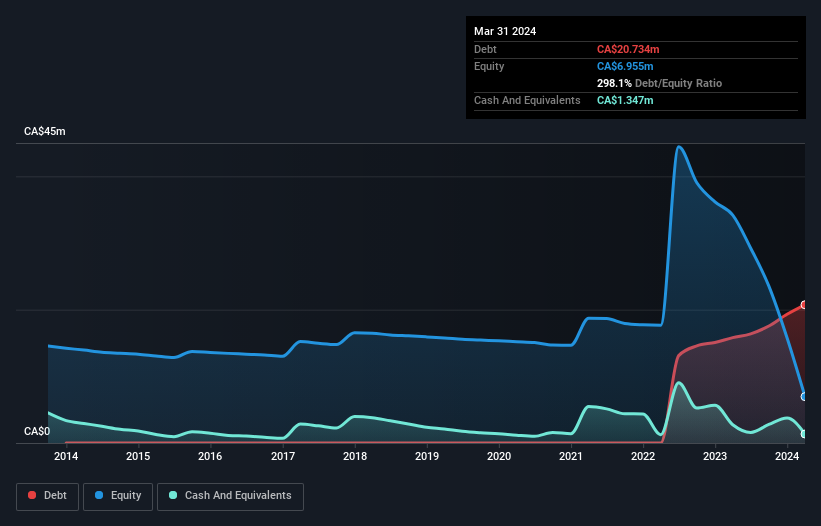Click the Equity label in tooltip

pos(489,66)
